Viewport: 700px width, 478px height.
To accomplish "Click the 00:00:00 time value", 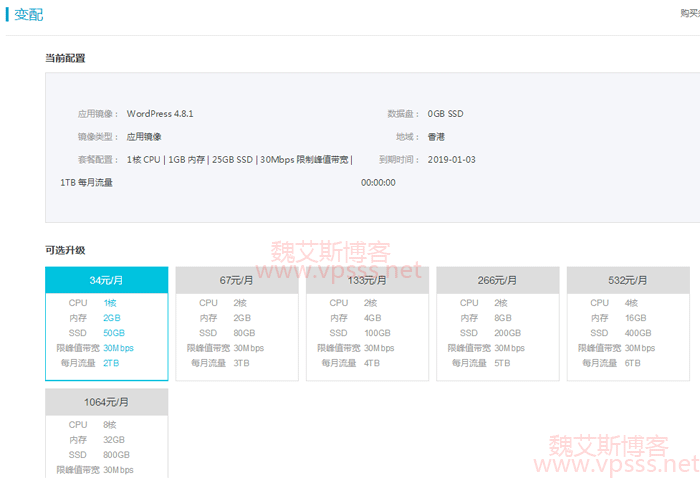I will tap(378, 183).
